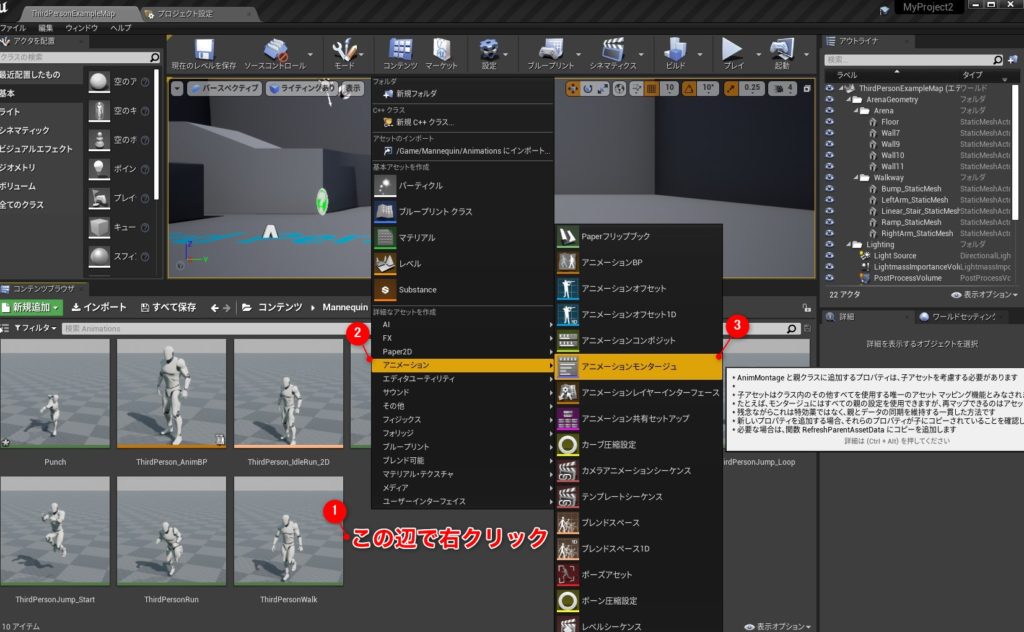Select Curve Compression Settings (カーブ圧縮設定) in the submenu

(639, 445)
